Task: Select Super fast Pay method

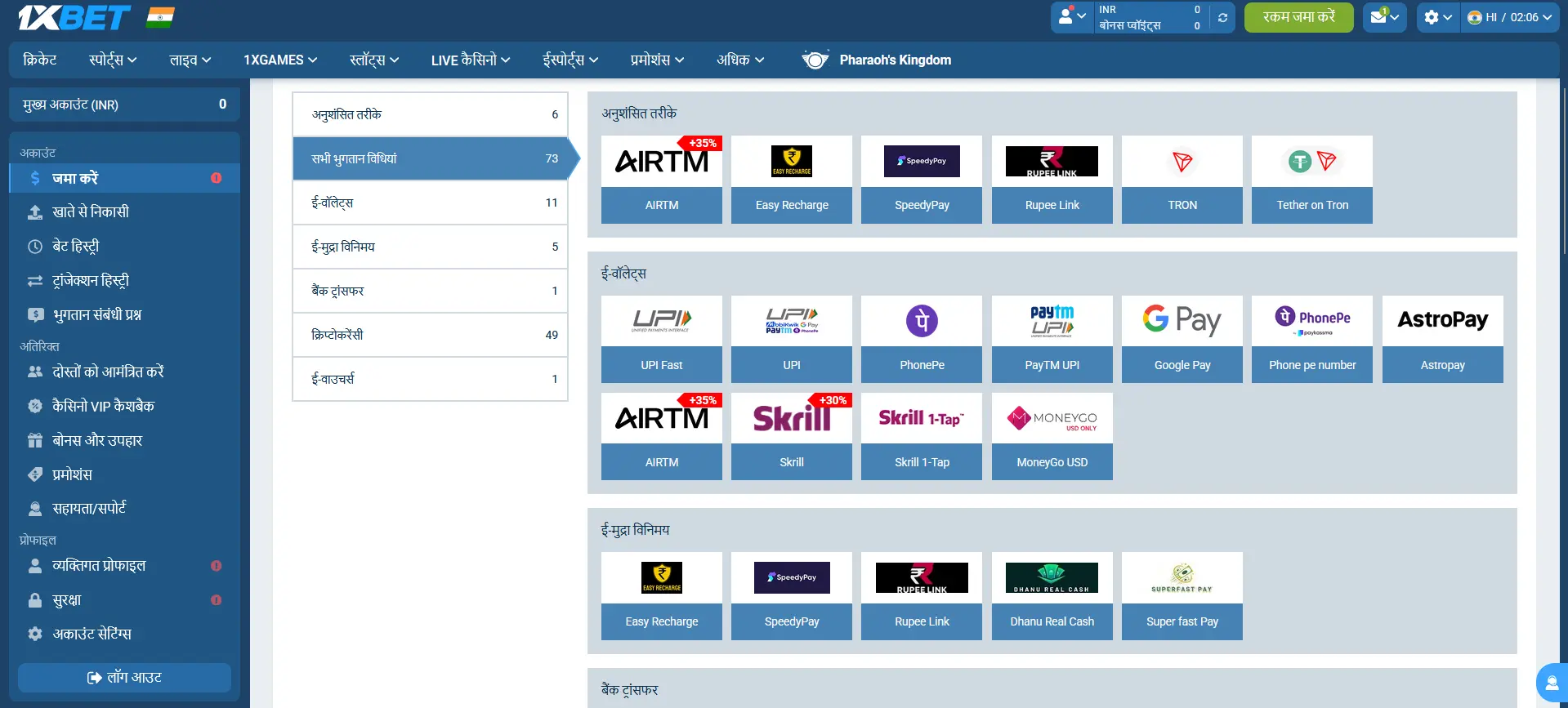Action: pos(1182,596)
